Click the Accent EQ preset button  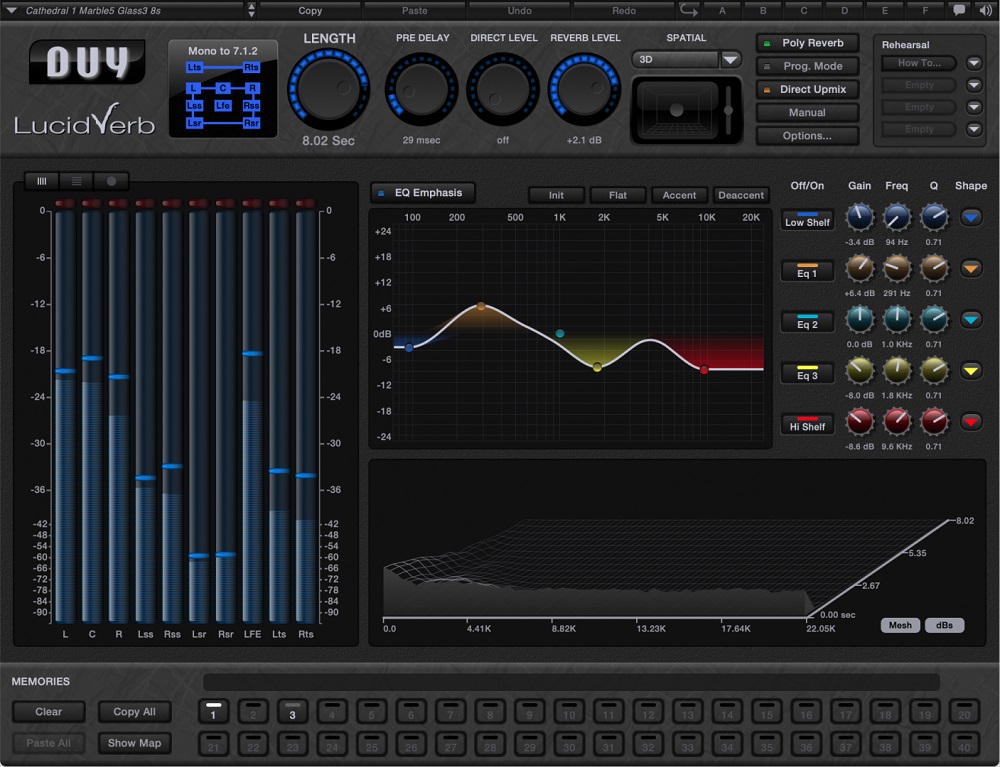tap(679, 195)
